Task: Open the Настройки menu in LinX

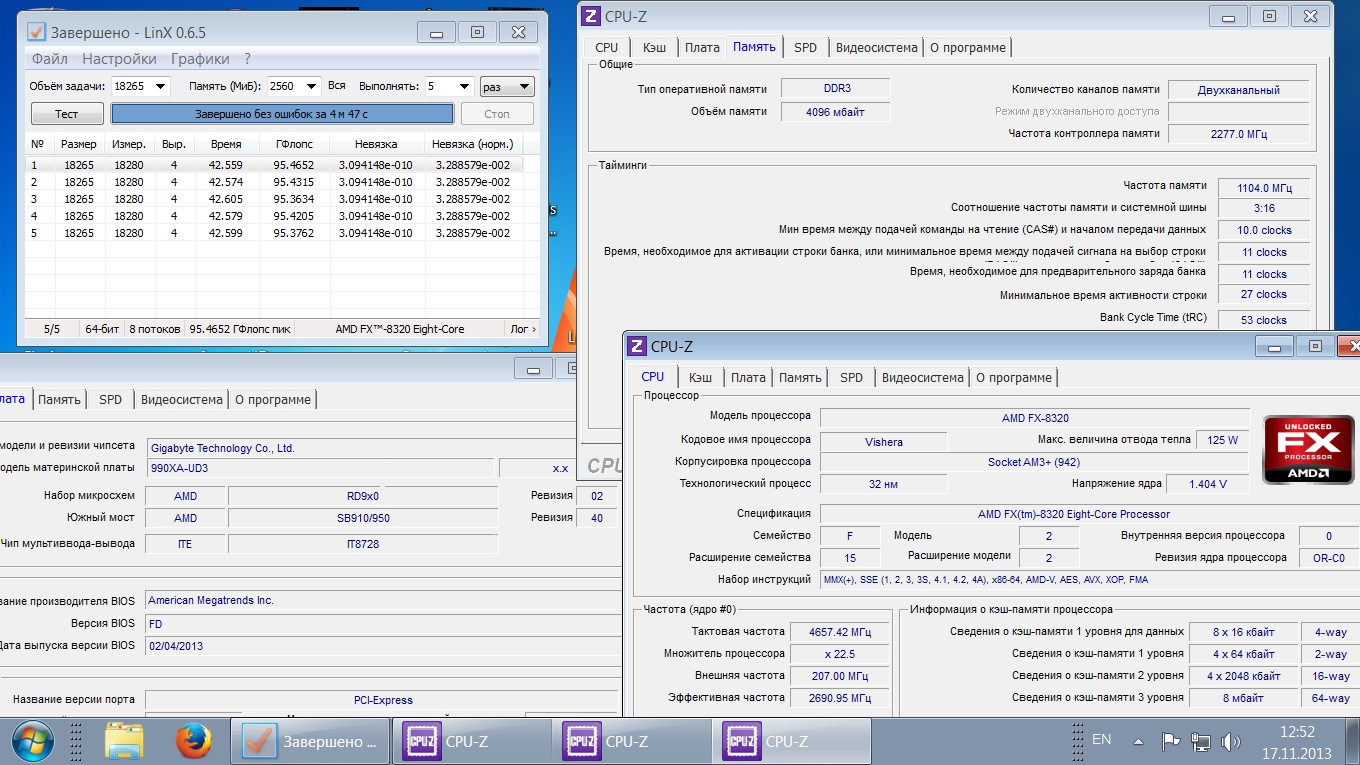Action: [x=119, y=59]
